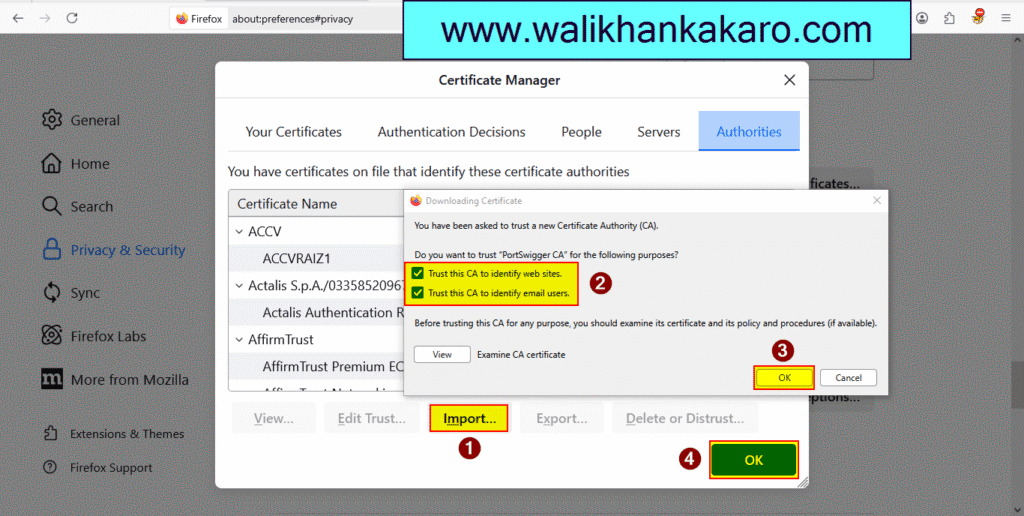Select the Authorities tab
Screen dimensions: 1024x516
point(749,131)
